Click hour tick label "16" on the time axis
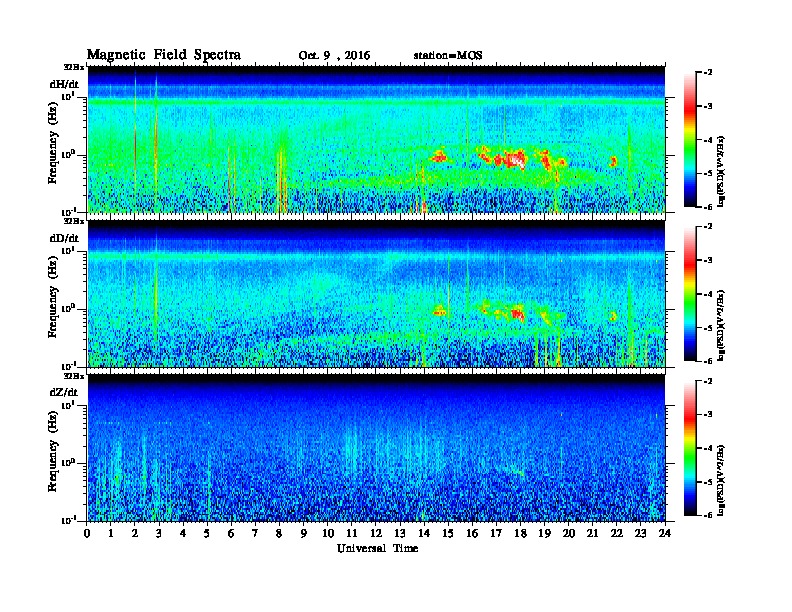The height and width of the screenshot is (612, 792). click(x=472, y=533)
